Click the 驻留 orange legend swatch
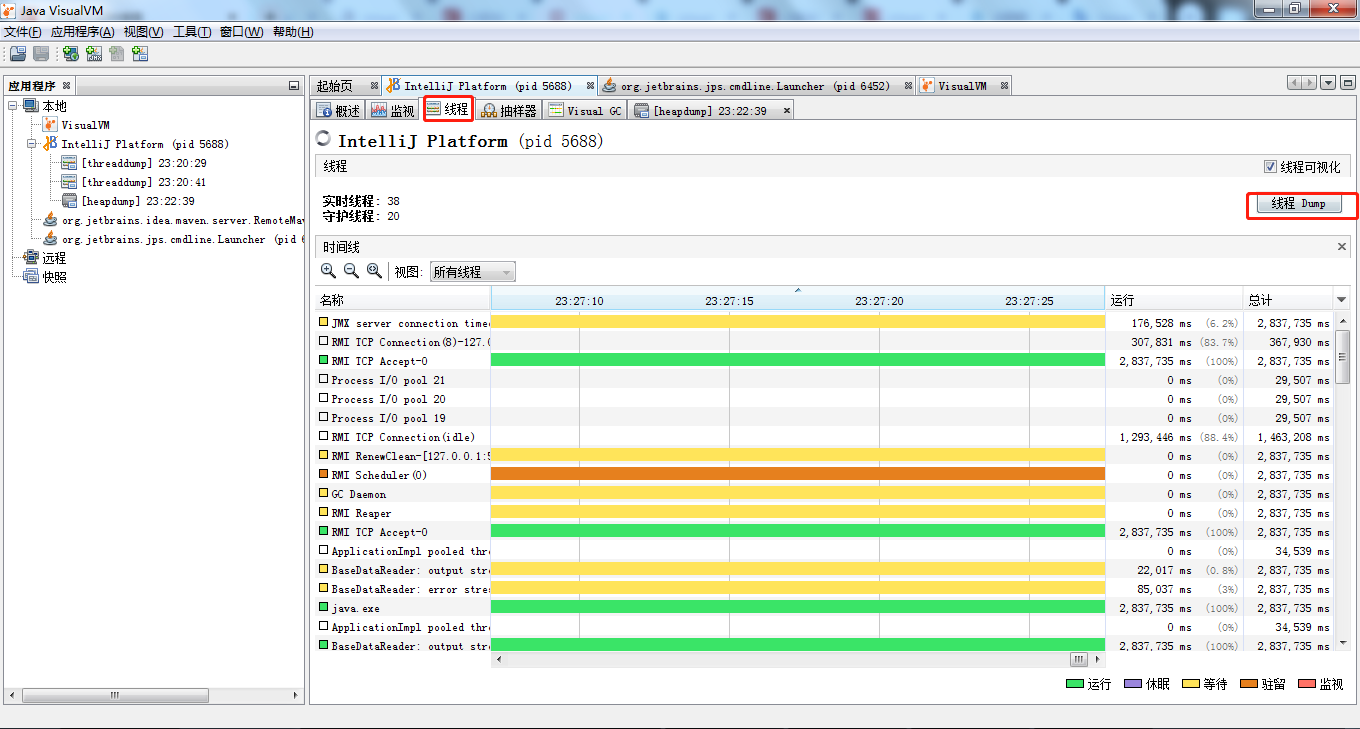This screenshot has width=1360, height=729. click(1249, 684)
